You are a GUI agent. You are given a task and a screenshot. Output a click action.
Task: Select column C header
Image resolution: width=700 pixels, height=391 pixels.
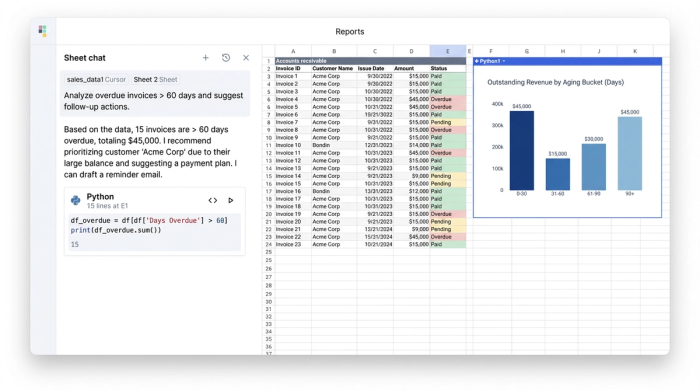click(x=375, y=51)
